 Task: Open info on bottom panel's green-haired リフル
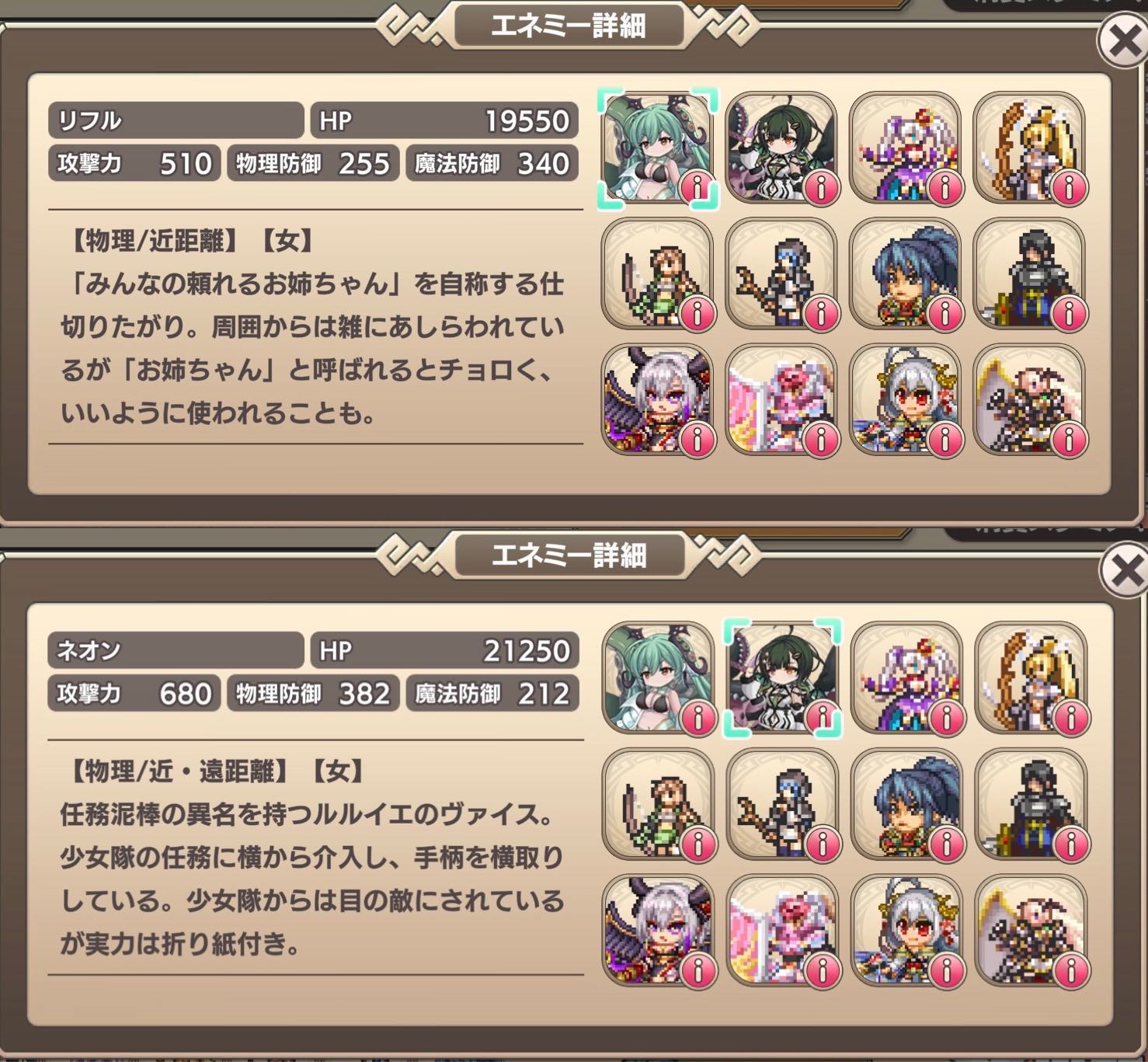click(697, 716)
